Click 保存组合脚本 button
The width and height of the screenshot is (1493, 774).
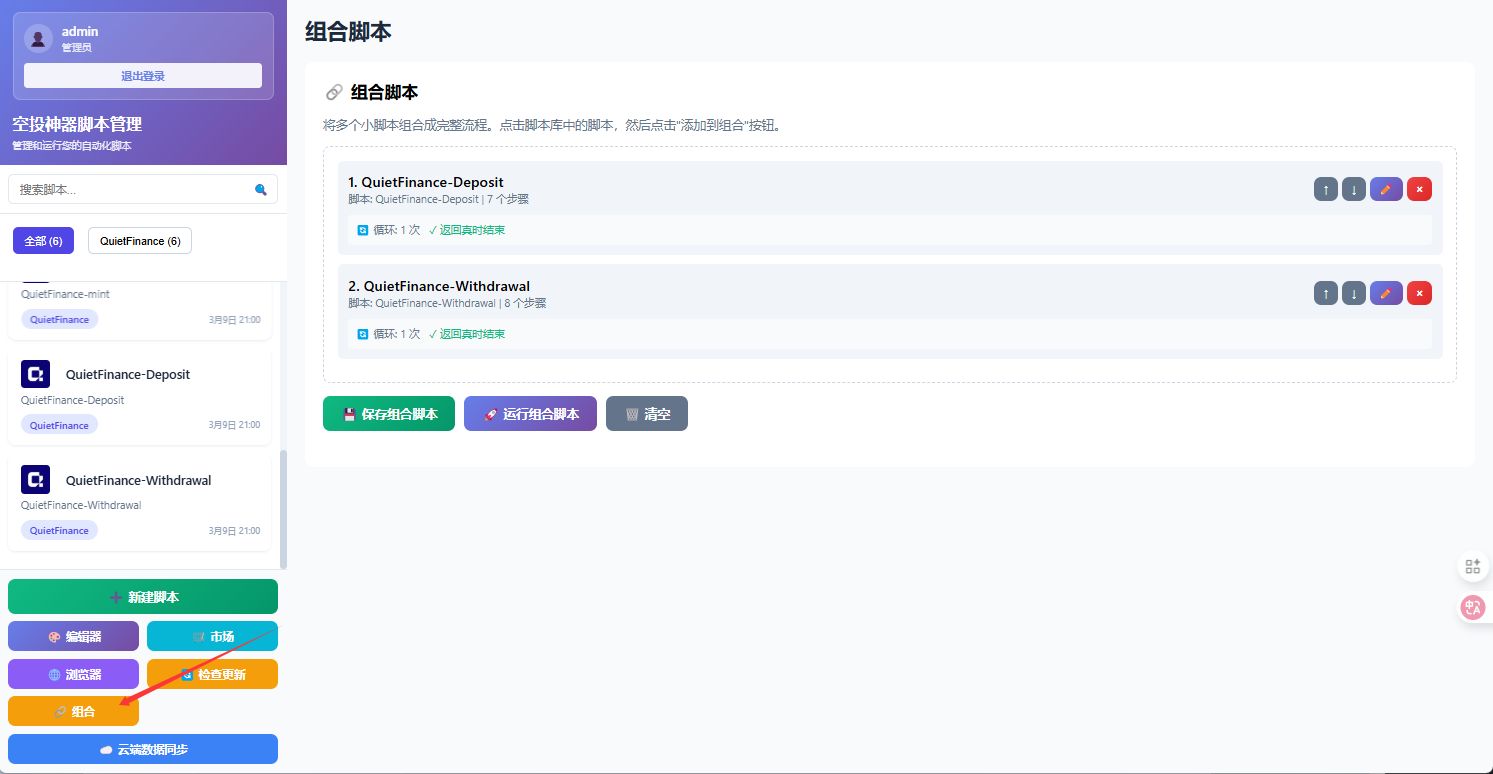389,414
